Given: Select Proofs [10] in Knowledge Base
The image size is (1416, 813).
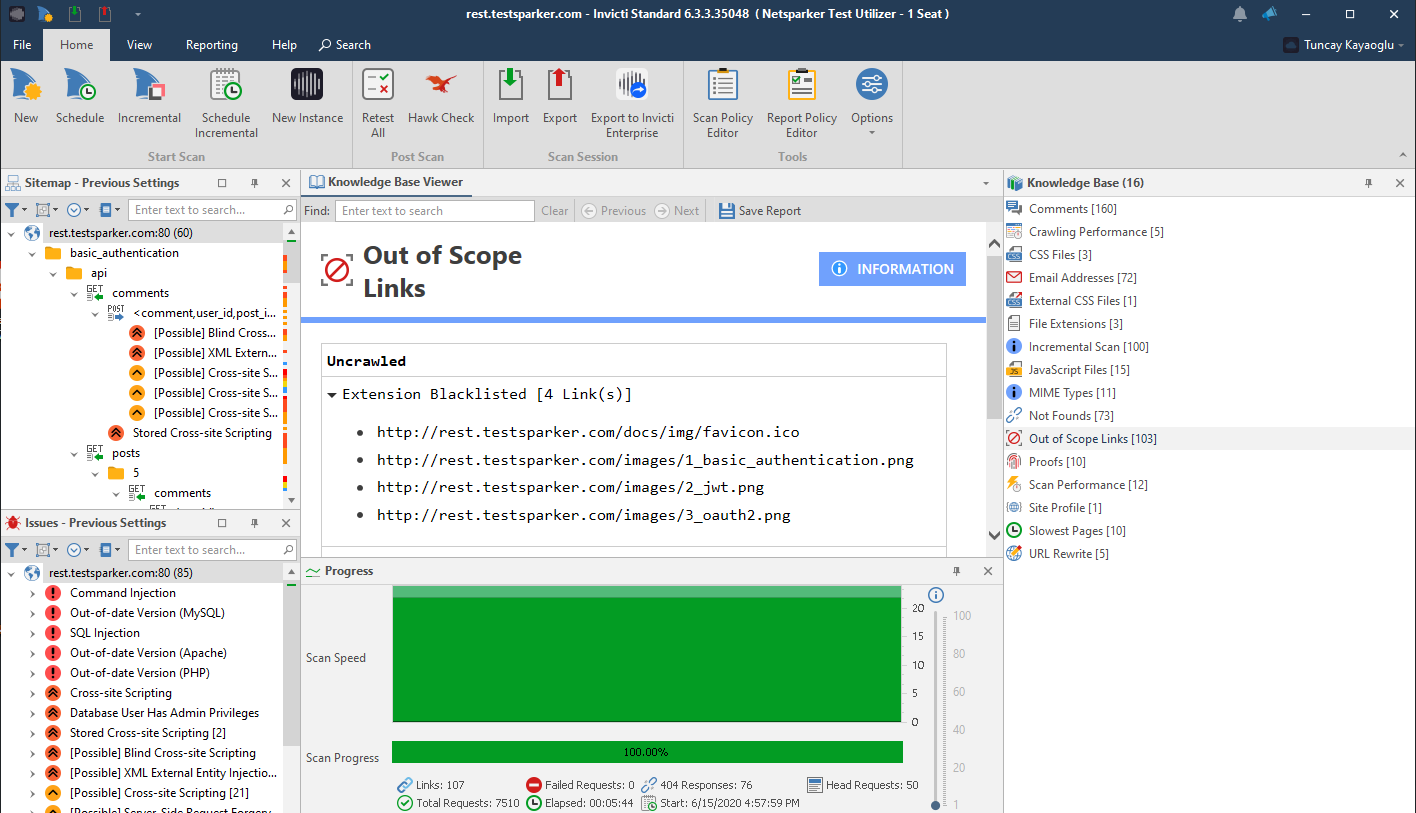Looking at the screenshot, I should pyautogui.click(x=1057, y=462).
